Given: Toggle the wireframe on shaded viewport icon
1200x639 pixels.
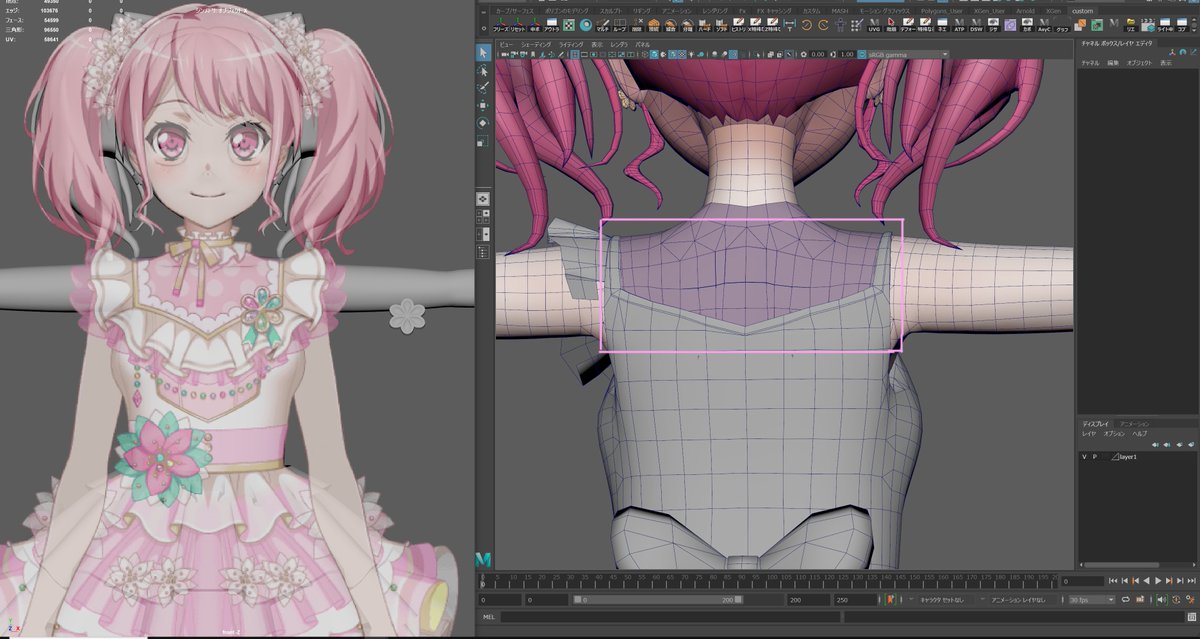Looking at the screenshot, I should (x=673, y=55).
